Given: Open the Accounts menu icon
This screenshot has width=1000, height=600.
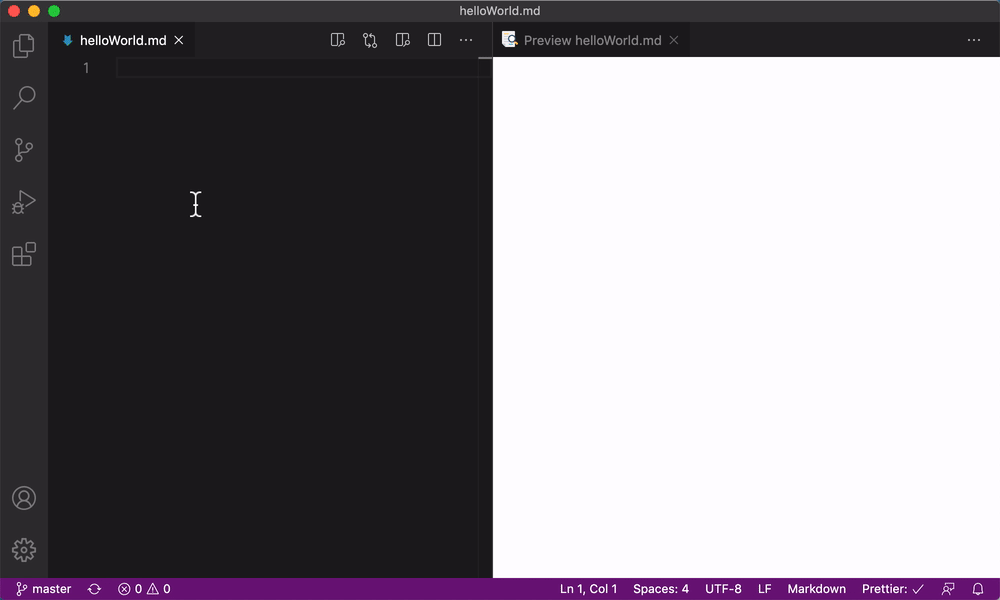Looking at the screenshot, I should (24, 498).
